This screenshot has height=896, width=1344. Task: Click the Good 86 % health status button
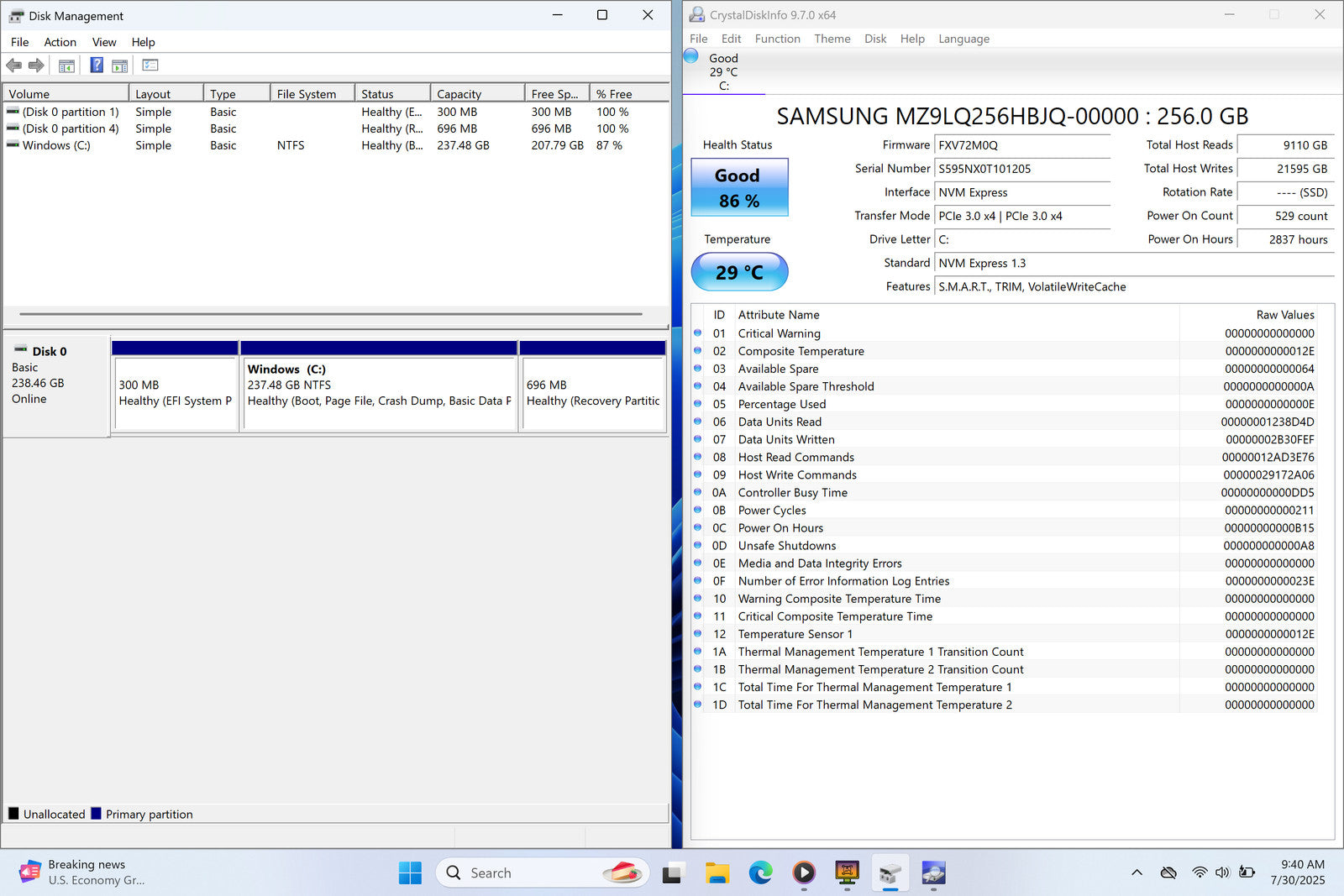coord(739,187)
